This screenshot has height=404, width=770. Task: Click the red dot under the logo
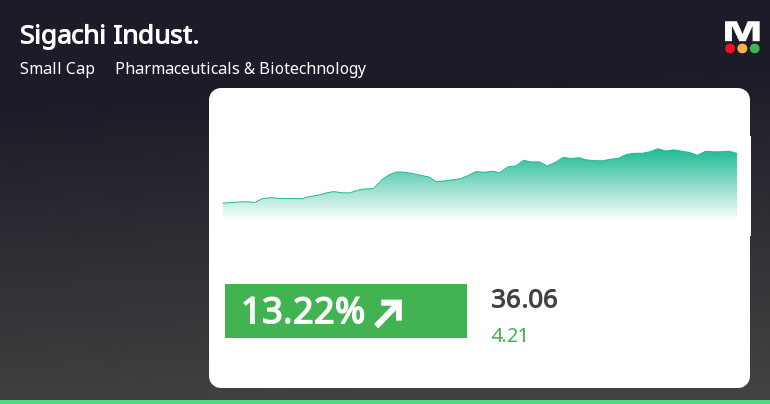click(x=730, y=48)
